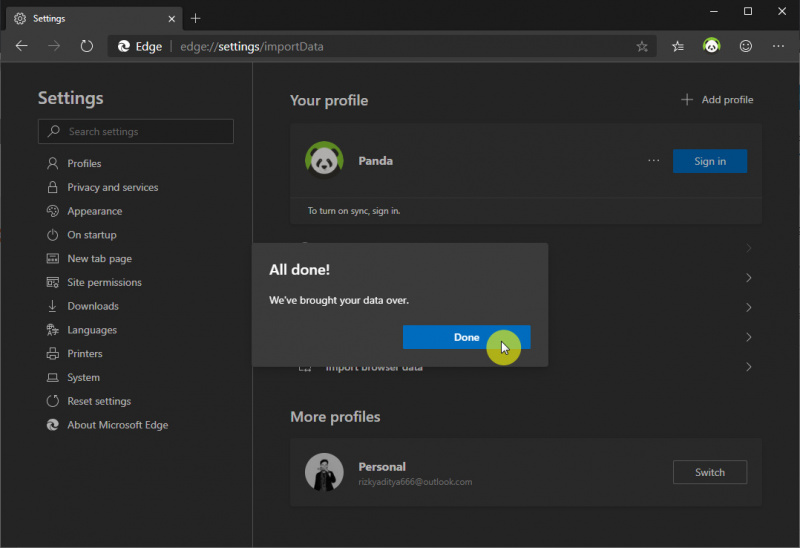The image size is (800, 548).
Task: Click the New tab page icon
Action: 53,258
